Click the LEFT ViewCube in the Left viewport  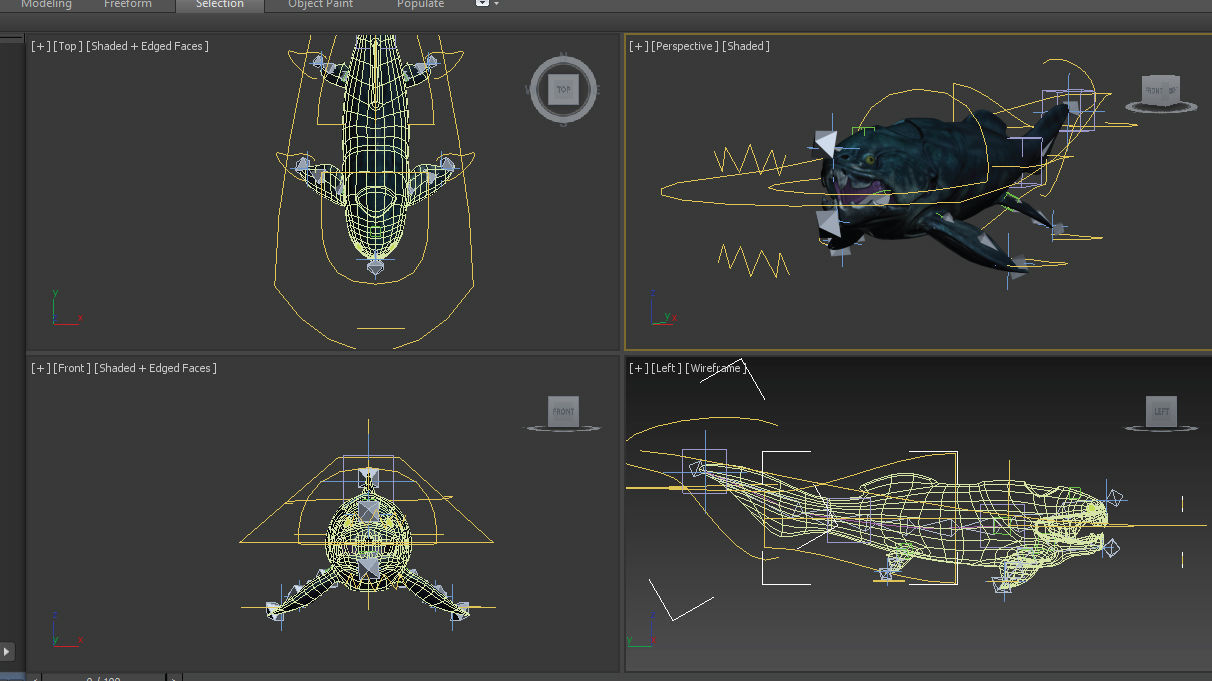coord(1161,411)
